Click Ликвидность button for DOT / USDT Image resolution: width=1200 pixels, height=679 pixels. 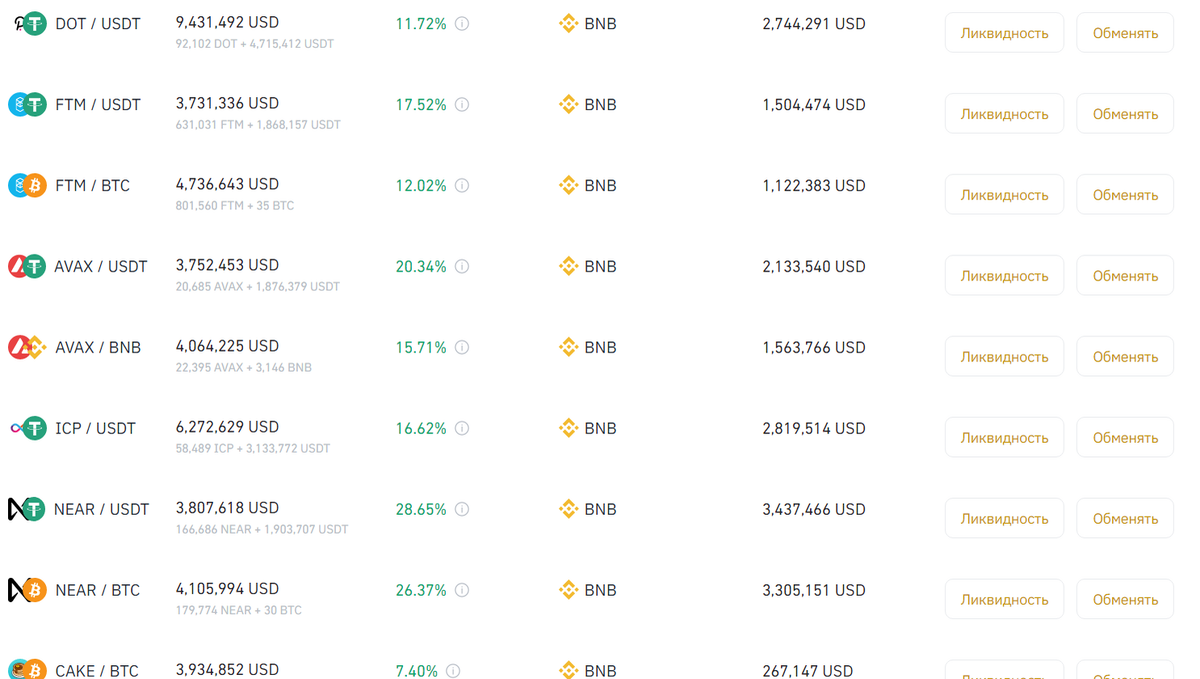(x=1004, y=33)
